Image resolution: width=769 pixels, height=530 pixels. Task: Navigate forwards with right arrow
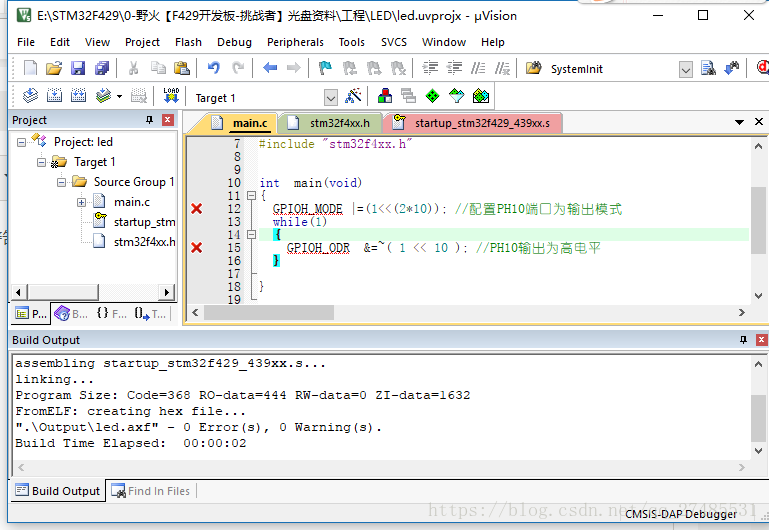point(294,68)
